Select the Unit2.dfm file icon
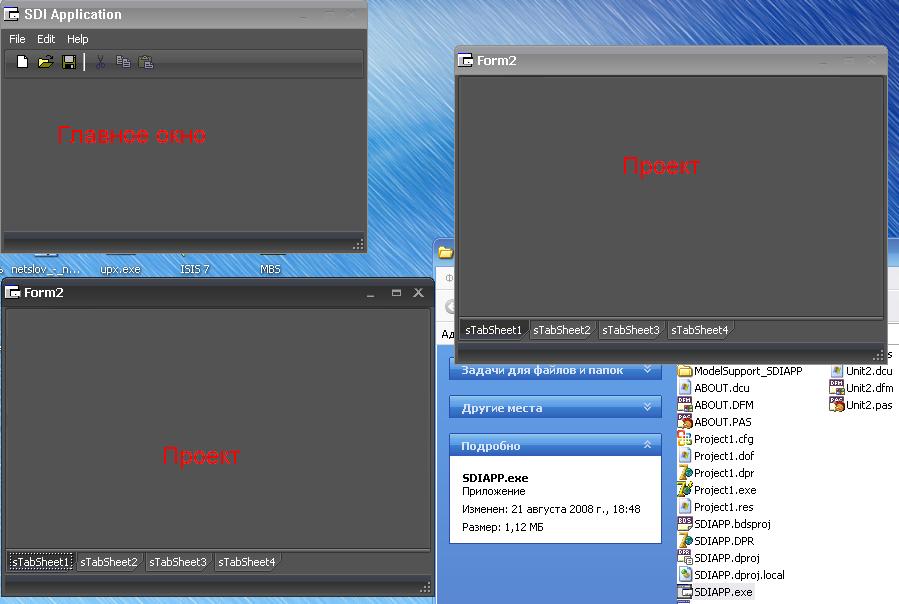The image size is (899, 604). pos(837,388)
